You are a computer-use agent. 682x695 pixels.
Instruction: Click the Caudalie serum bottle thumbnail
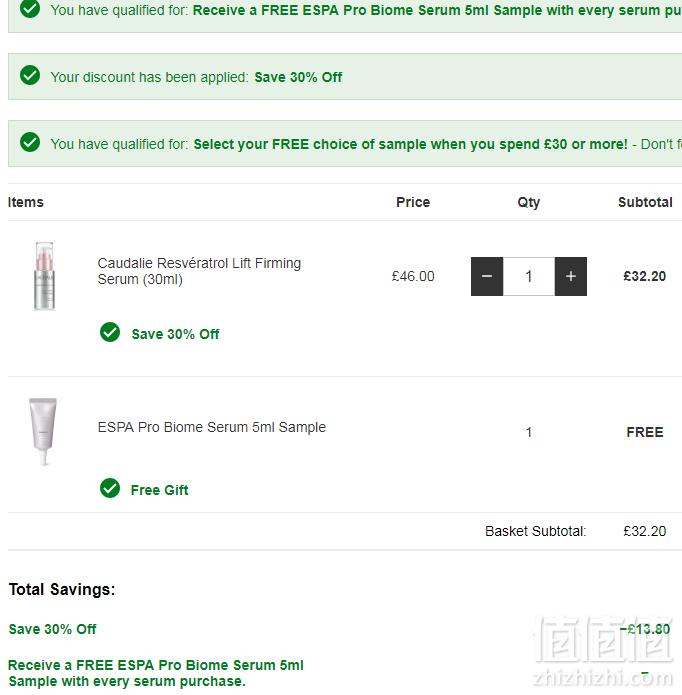44,276
